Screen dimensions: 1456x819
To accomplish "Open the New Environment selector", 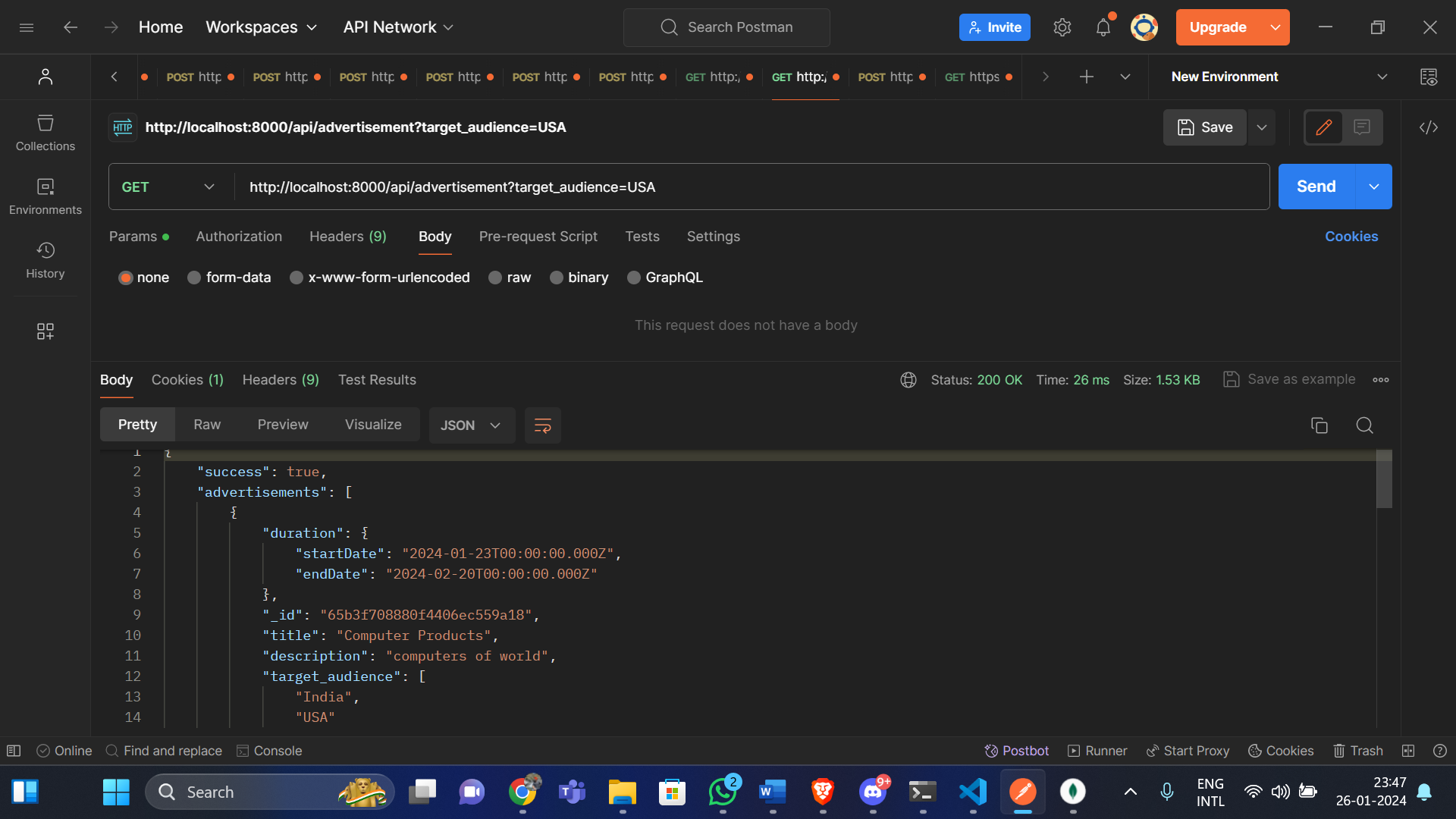I will coord(1279,77).
